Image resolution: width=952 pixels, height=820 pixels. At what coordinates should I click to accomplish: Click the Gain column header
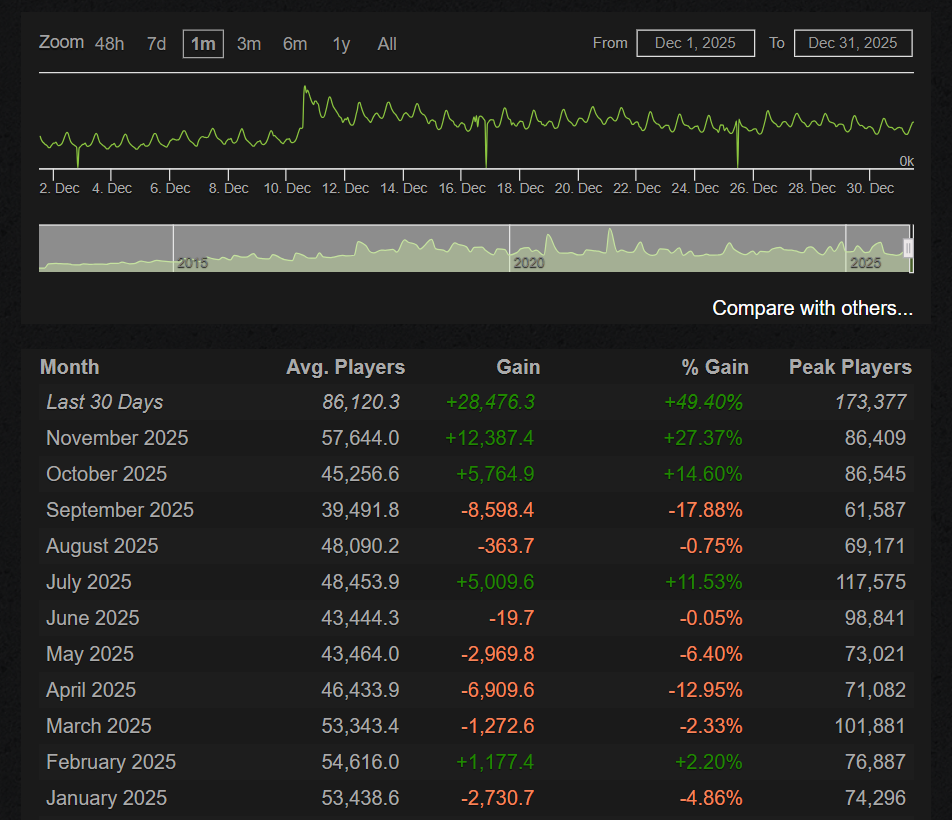pyautogui.click(x=518, y=367)
